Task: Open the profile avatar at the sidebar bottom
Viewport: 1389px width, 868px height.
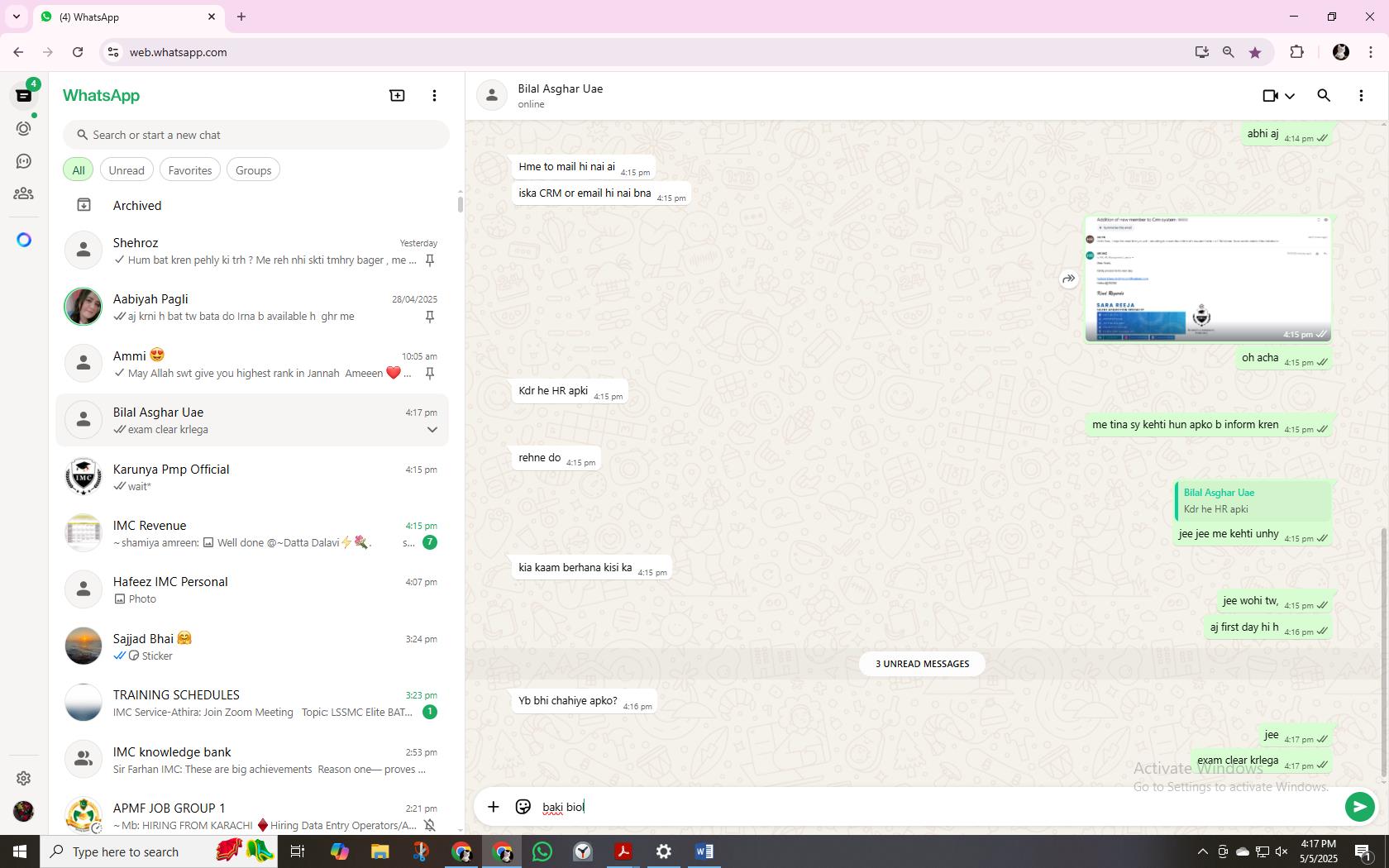Action: [x=24, y=811]
